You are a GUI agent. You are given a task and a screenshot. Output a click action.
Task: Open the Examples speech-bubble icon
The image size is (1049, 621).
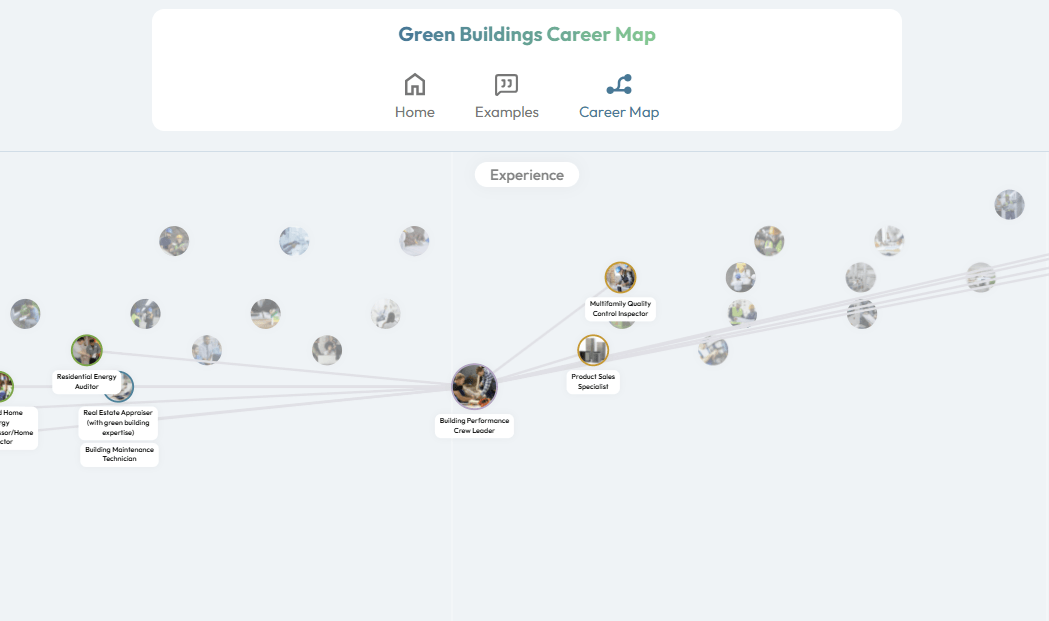pyautogui.click(x=507, y=84)
